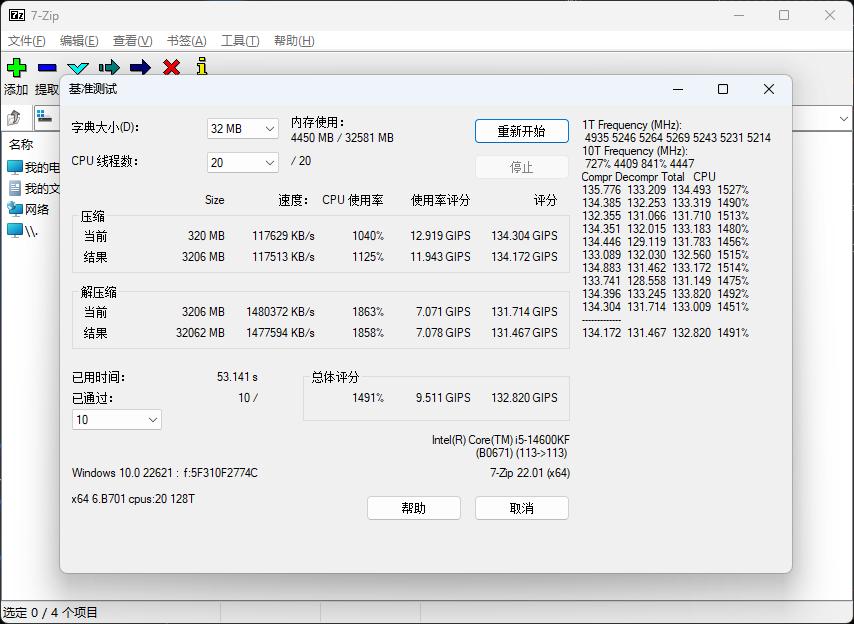Click the green Add (添加) plus icon

(16, 68)
